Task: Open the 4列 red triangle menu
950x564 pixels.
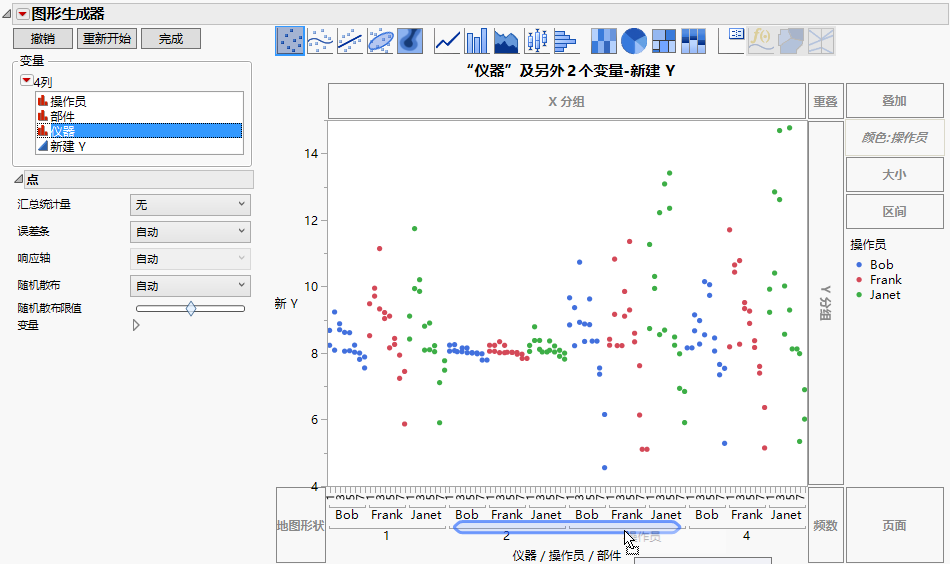Action: pyautogui.click(x=27, y=81)
